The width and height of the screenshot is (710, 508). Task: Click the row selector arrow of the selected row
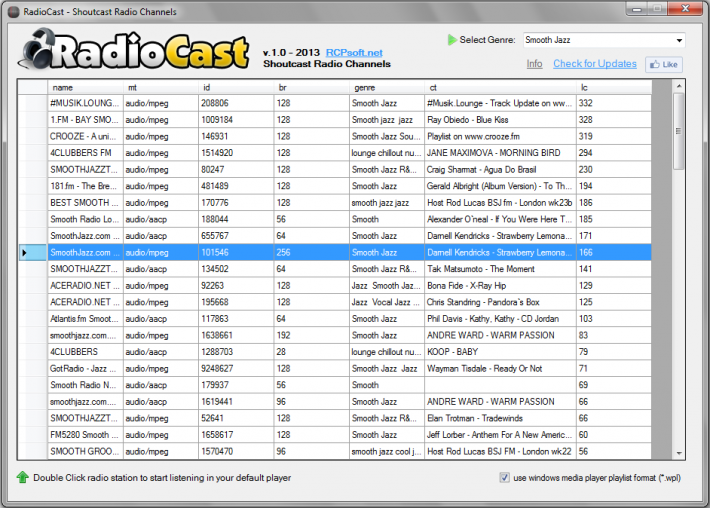pyautogui.click(x=24, y=253)
